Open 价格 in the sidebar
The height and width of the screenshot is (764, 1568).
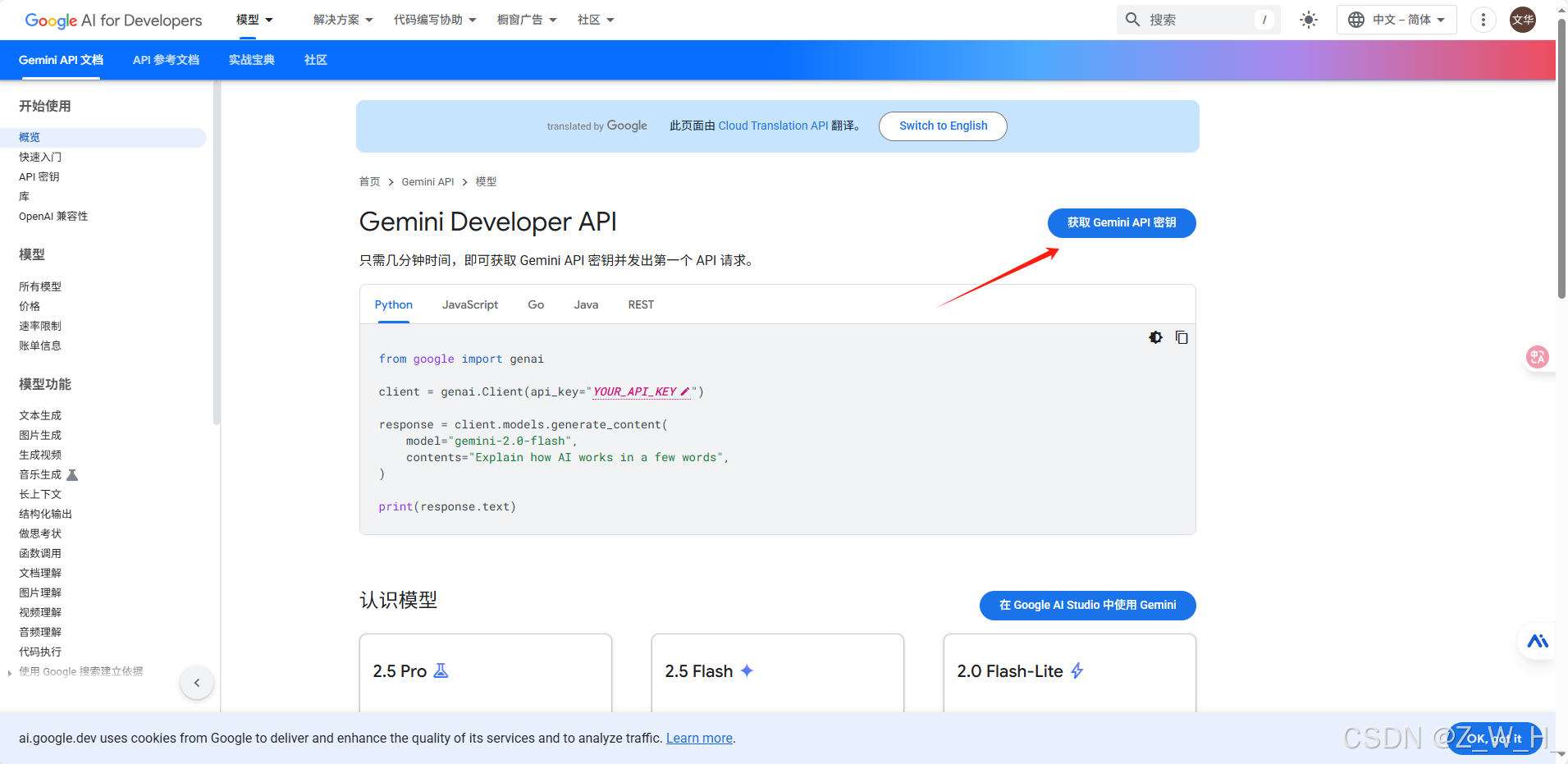click(30, 306)
